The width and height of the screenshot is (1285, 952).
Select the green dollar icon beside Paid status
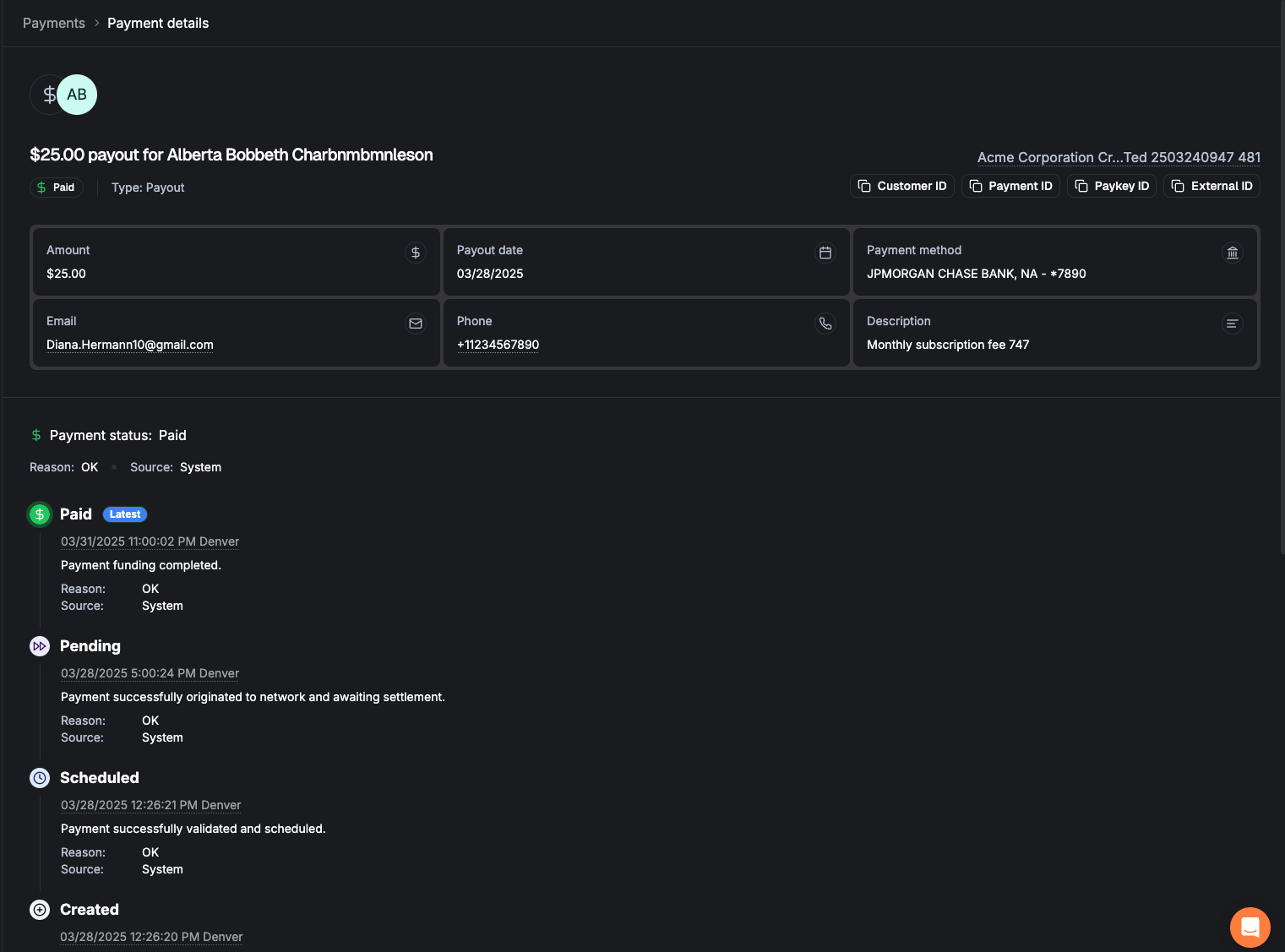pos(39,514)
